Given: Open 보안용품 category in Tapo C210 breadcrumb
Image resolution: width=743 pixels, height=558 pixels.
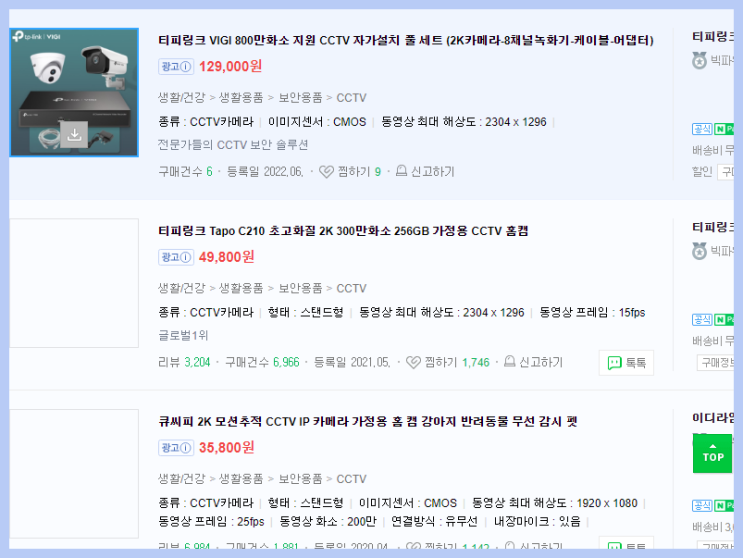Looking at the screenshot, I should (300, 288).
